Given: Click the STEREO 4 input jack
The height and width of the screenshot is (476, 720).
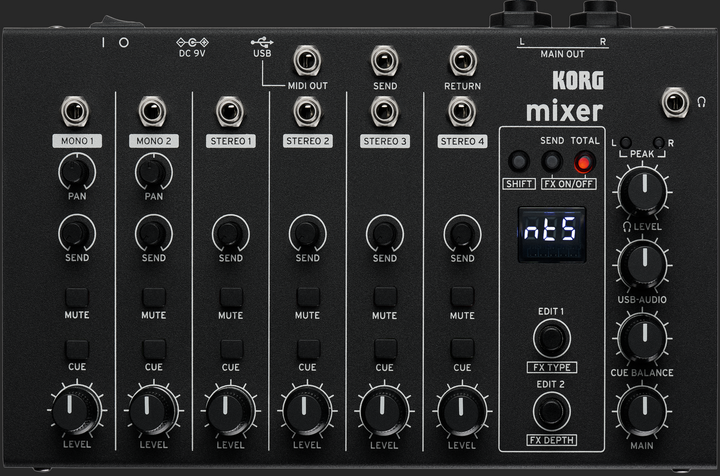Looking at the screenshot, I should click(x=462, y=112).
